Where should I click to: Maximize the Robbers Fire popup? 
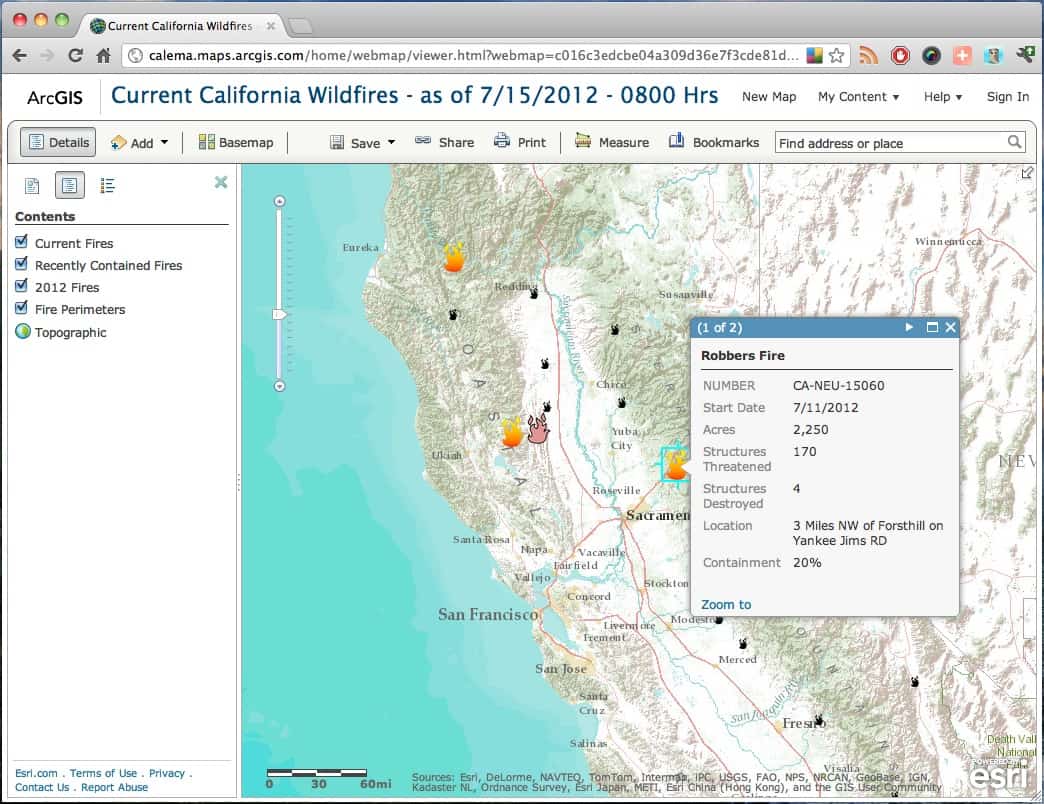pyautogui.click(x=932, y=328)
